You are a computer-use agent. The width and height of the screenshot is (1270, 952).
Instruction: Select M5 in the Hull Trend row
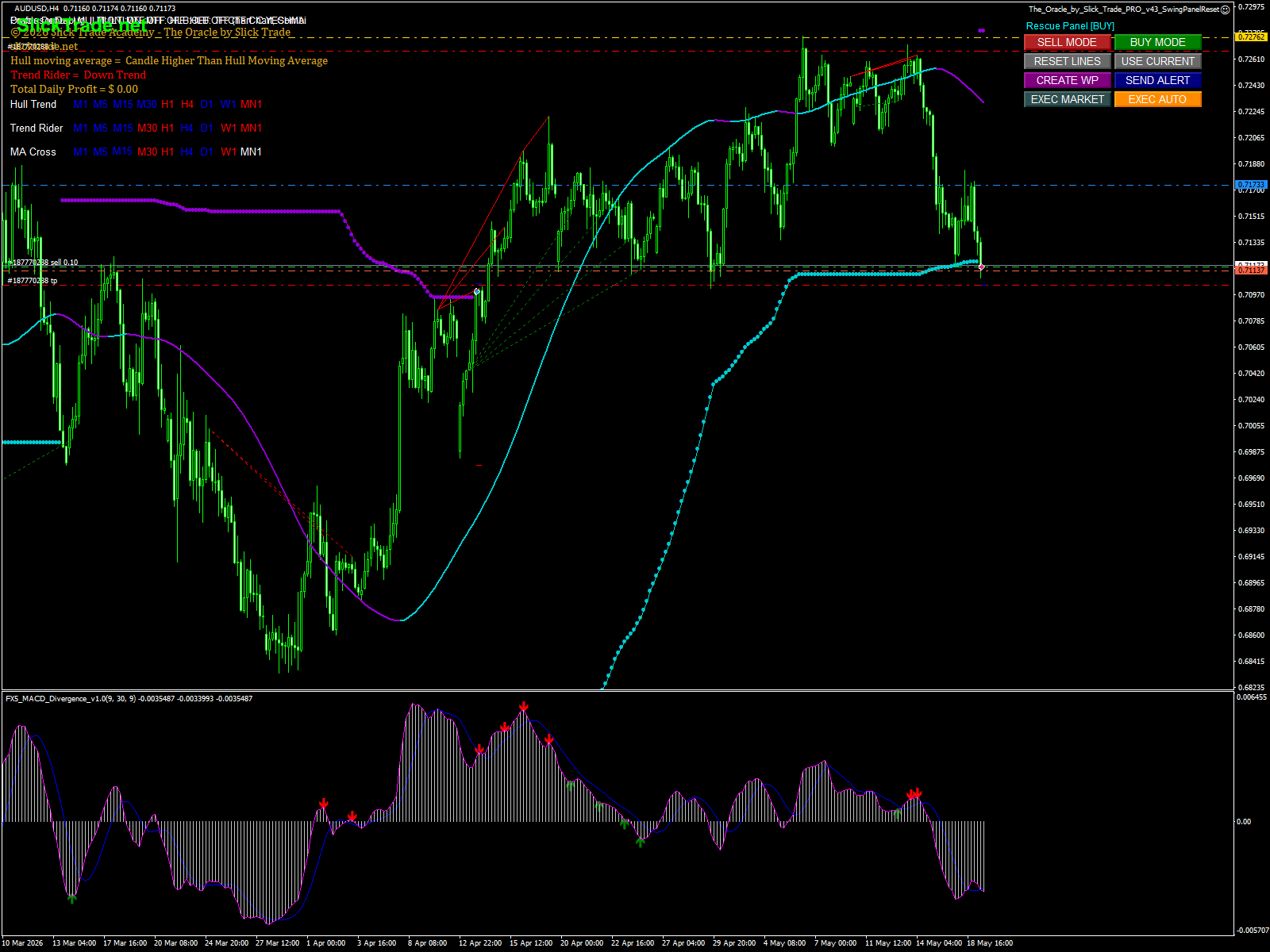coord(101,104)
